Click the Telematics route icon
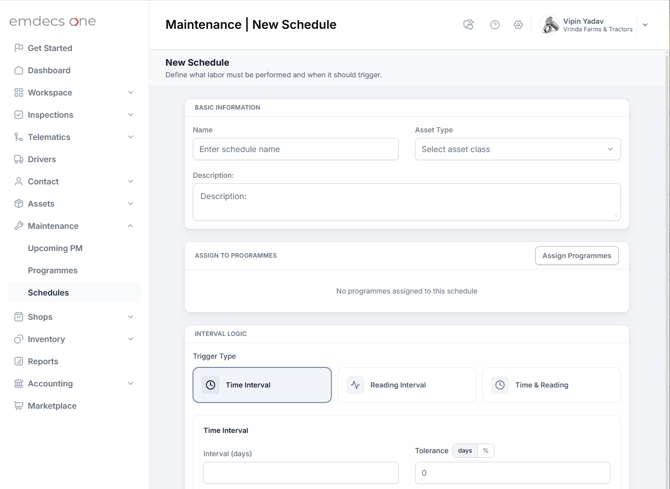This screenshot has height=489, width=670. click(18, 137)
